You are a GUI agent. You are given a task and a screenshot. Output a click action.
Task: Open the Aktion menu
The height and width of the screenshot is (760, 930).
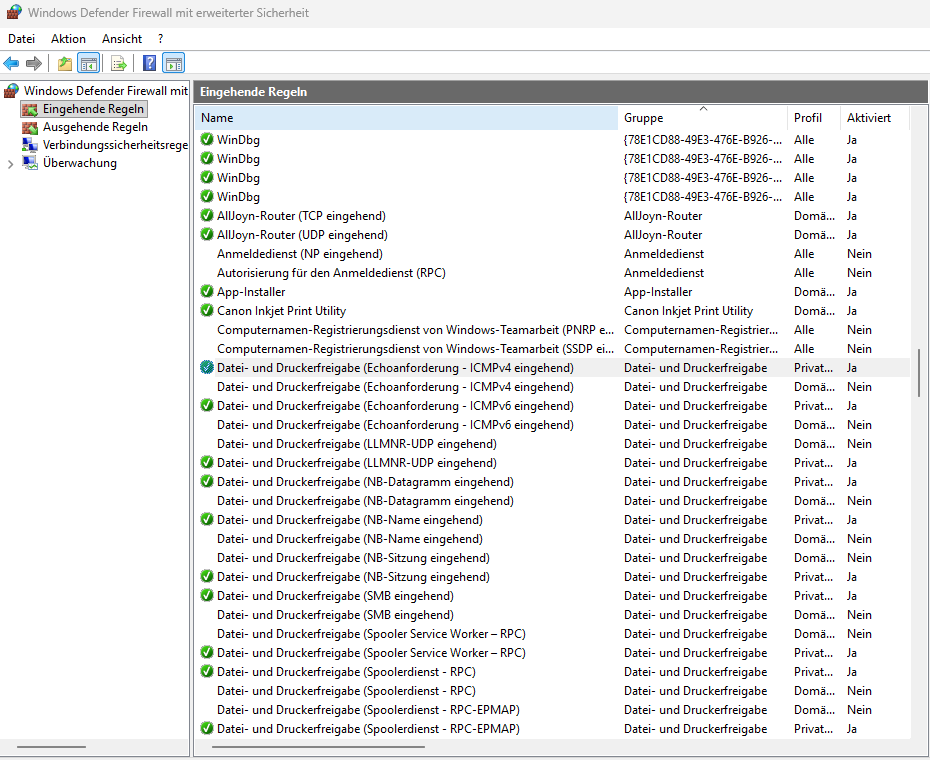click(x=68, y=39)
